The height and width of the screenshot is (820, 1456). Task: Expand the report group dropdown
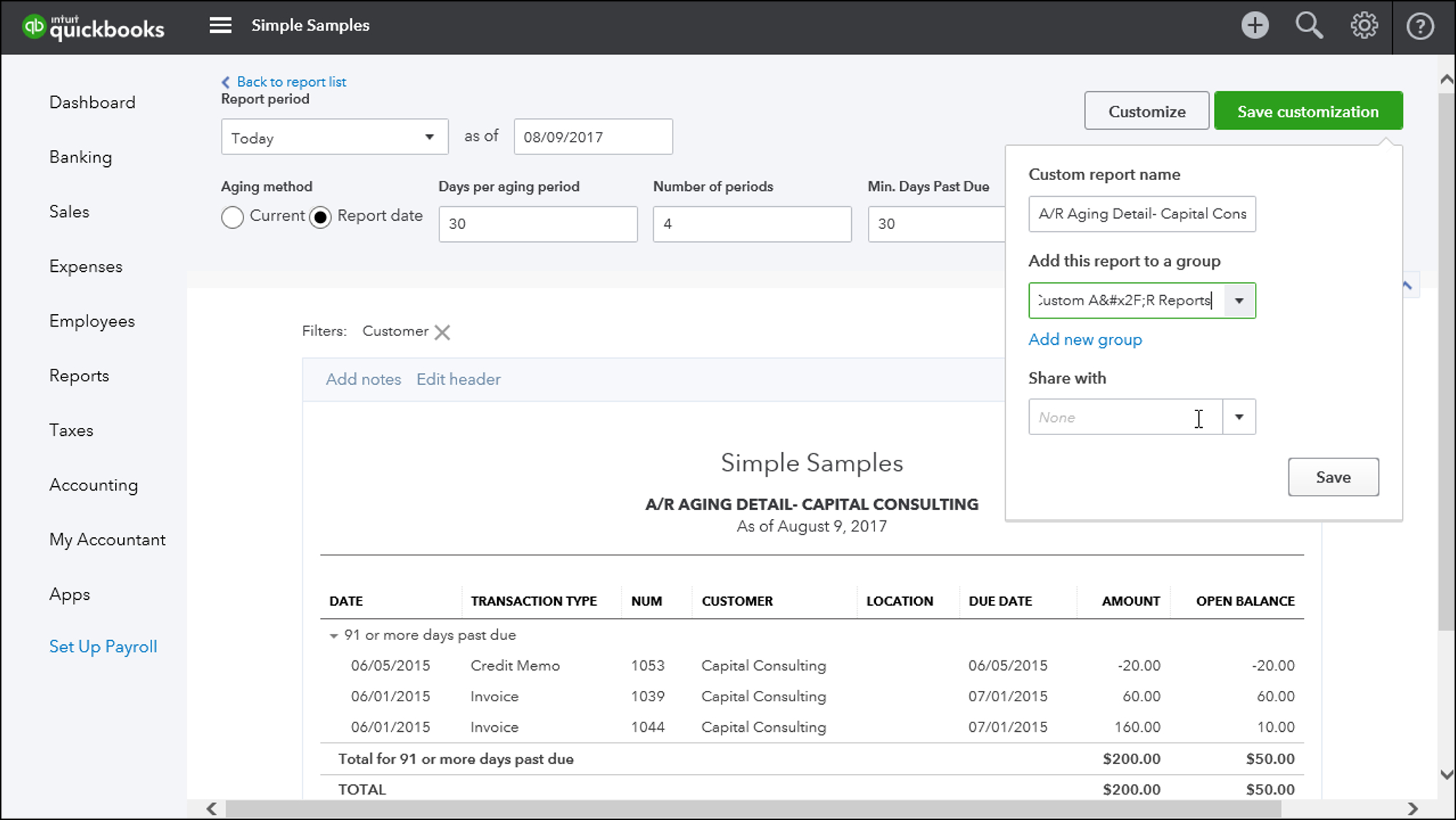click(1238, 300)
